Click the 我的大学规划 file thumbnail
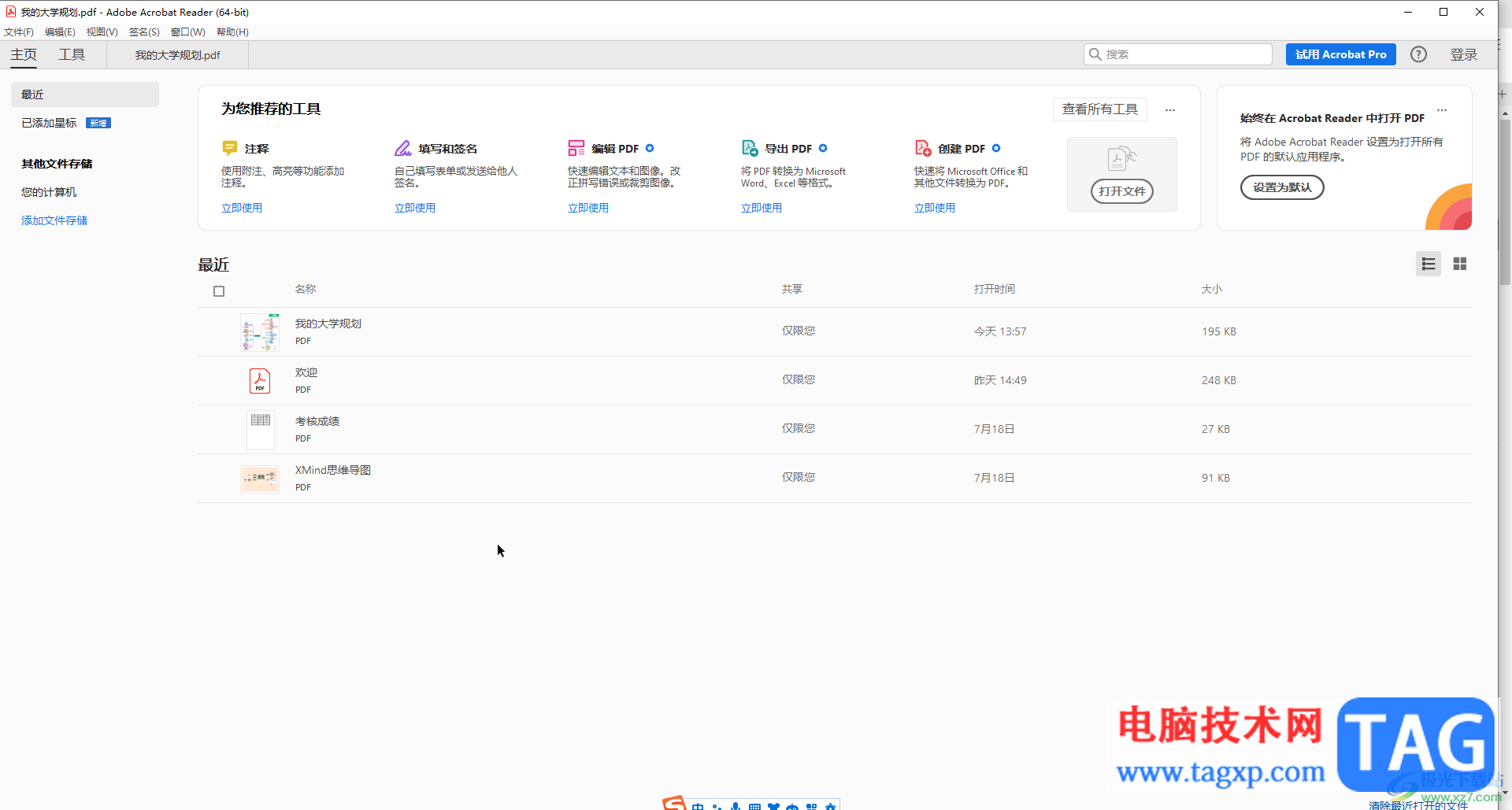 [x=260, y=332]
